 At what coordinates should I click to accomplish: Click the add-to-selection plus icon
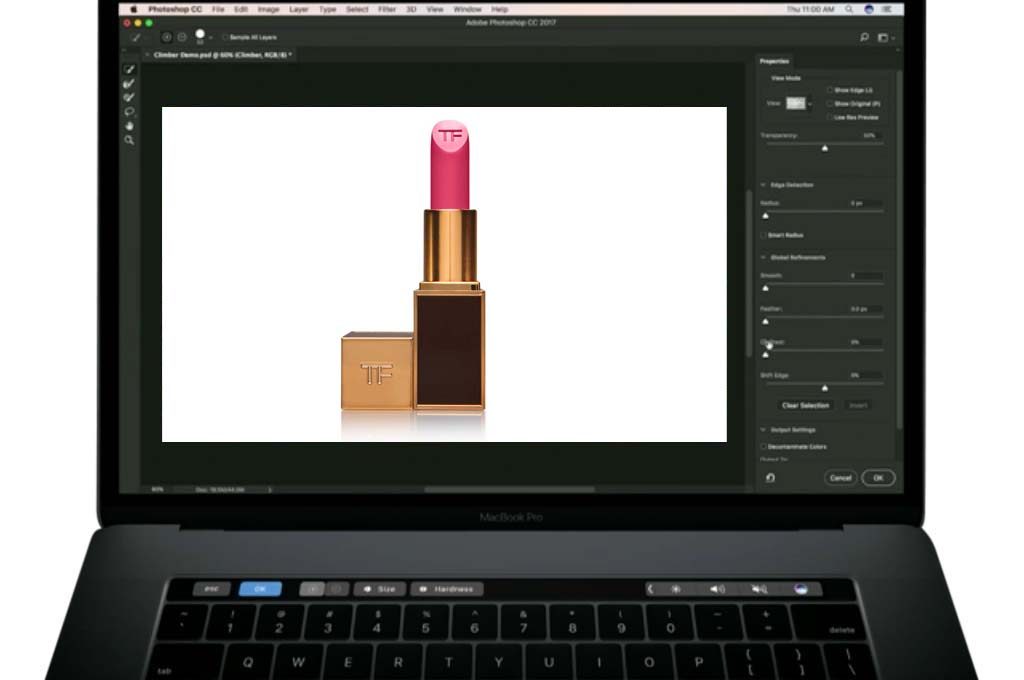167,37
